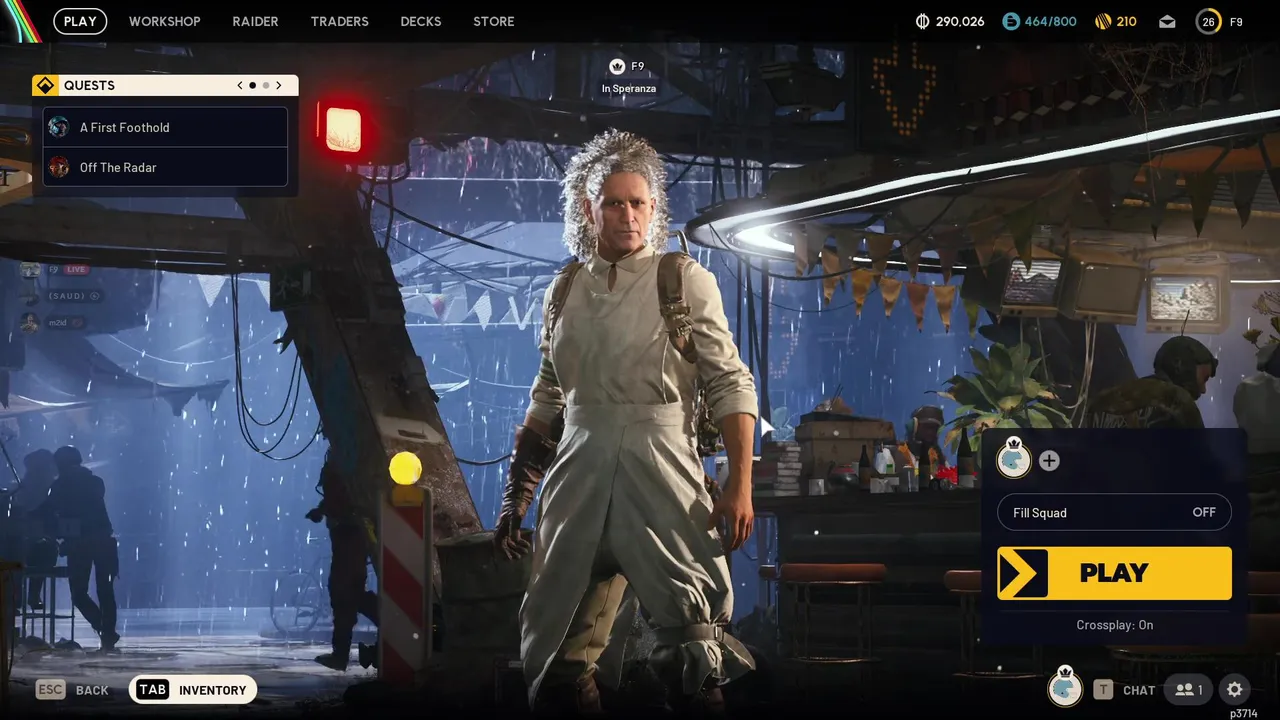Viewport: 1280px width, 720px height.
Task: Open the friends list icon showing 1
Action: (1189, 690)
